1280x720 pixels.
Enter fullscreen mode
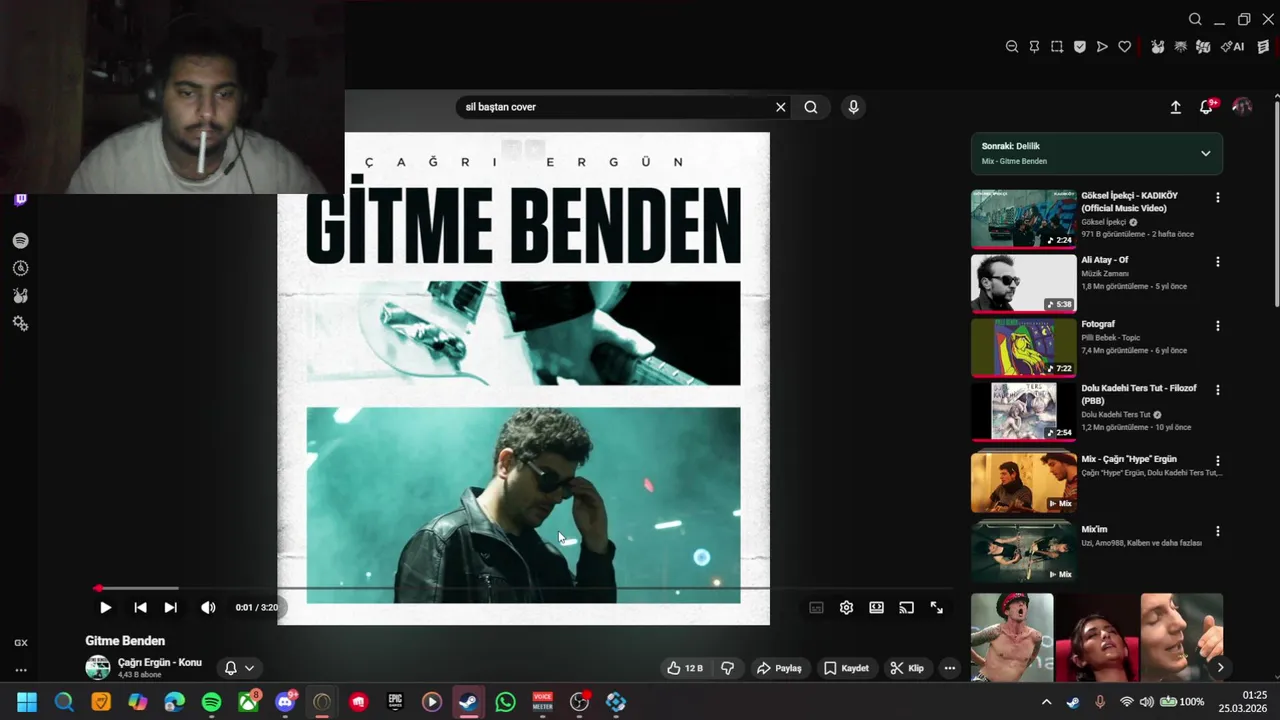click(936, 607)
